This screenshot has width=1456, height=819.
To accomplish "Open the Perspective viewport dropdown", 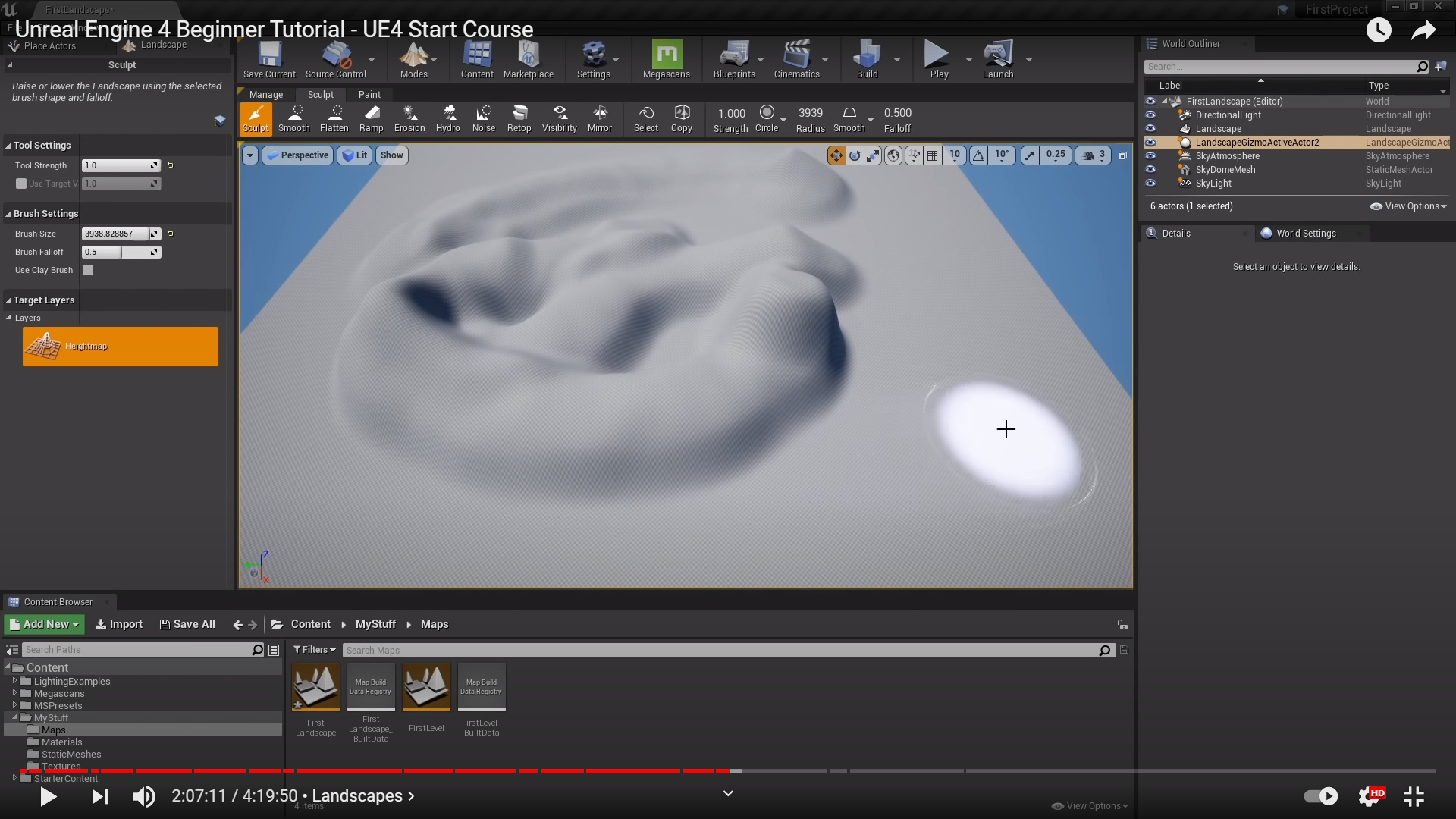I will (x=298, y=155).
